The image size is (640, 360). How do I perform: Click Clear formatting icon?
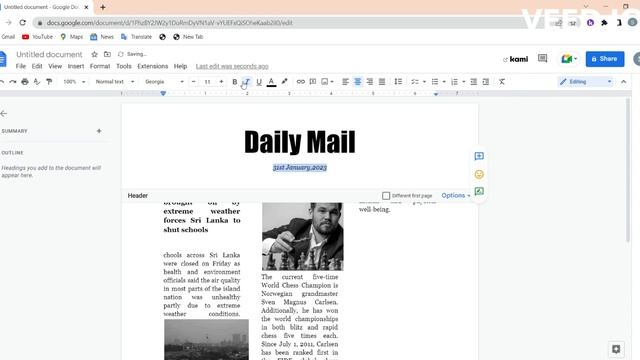point(502,82)
